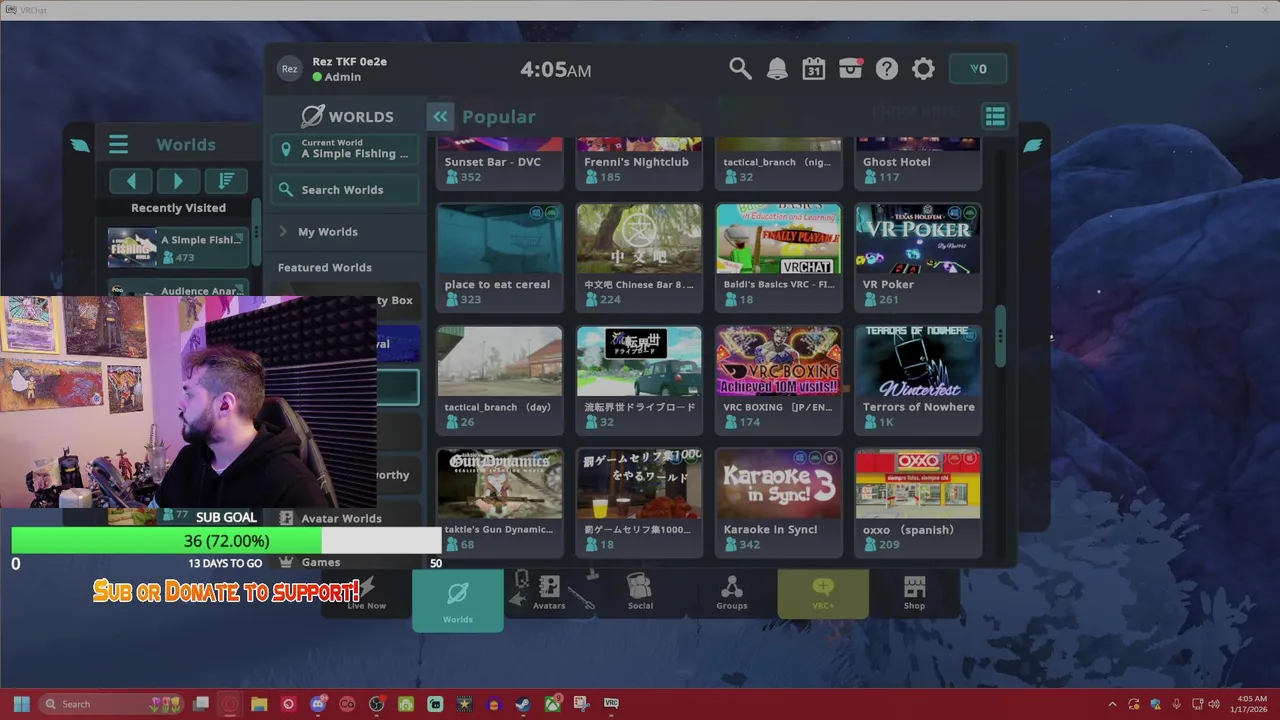
Task: Open the taskbar clock and date
Action: click(1251, 704)
